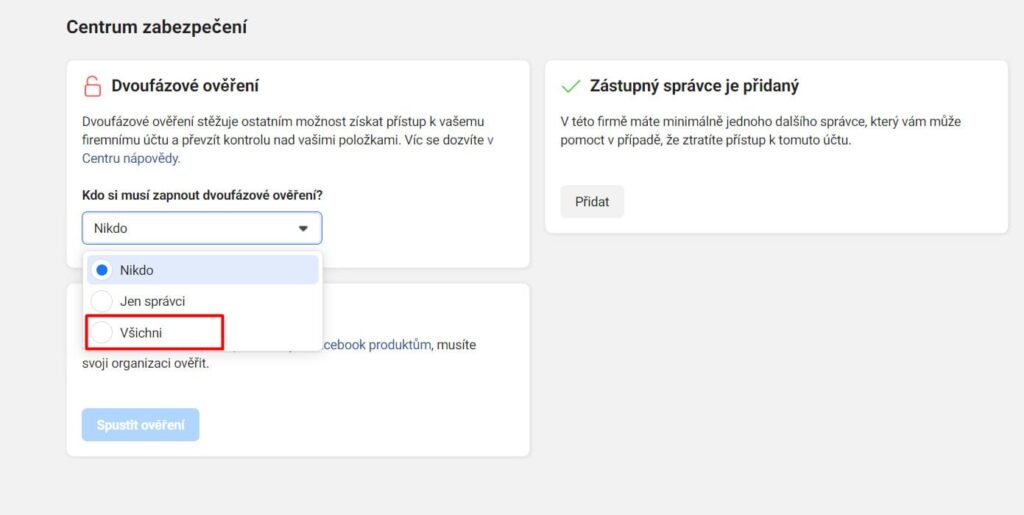Screen dimensions: 1024x515
Task: Select the Nikdo radio button
Action: pyautogui.click(x=101, y=270)
